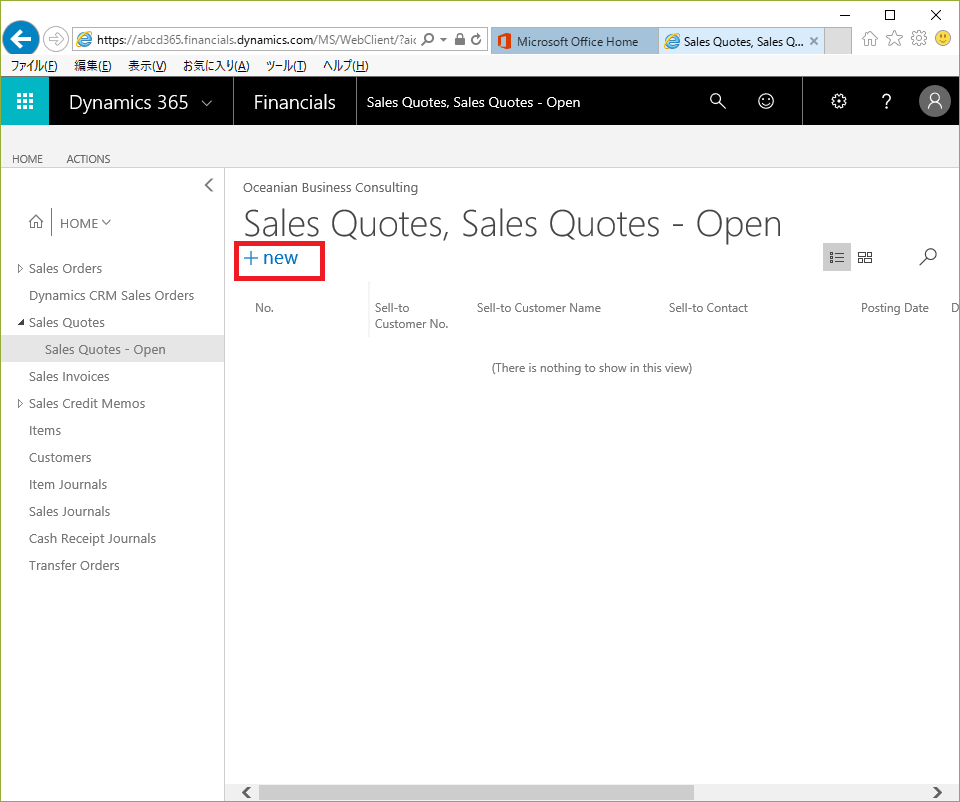Click Sales Orders label in sidebar
Image resolution: width=960 pixels, height=802 pixels.
tap(66, 268)
